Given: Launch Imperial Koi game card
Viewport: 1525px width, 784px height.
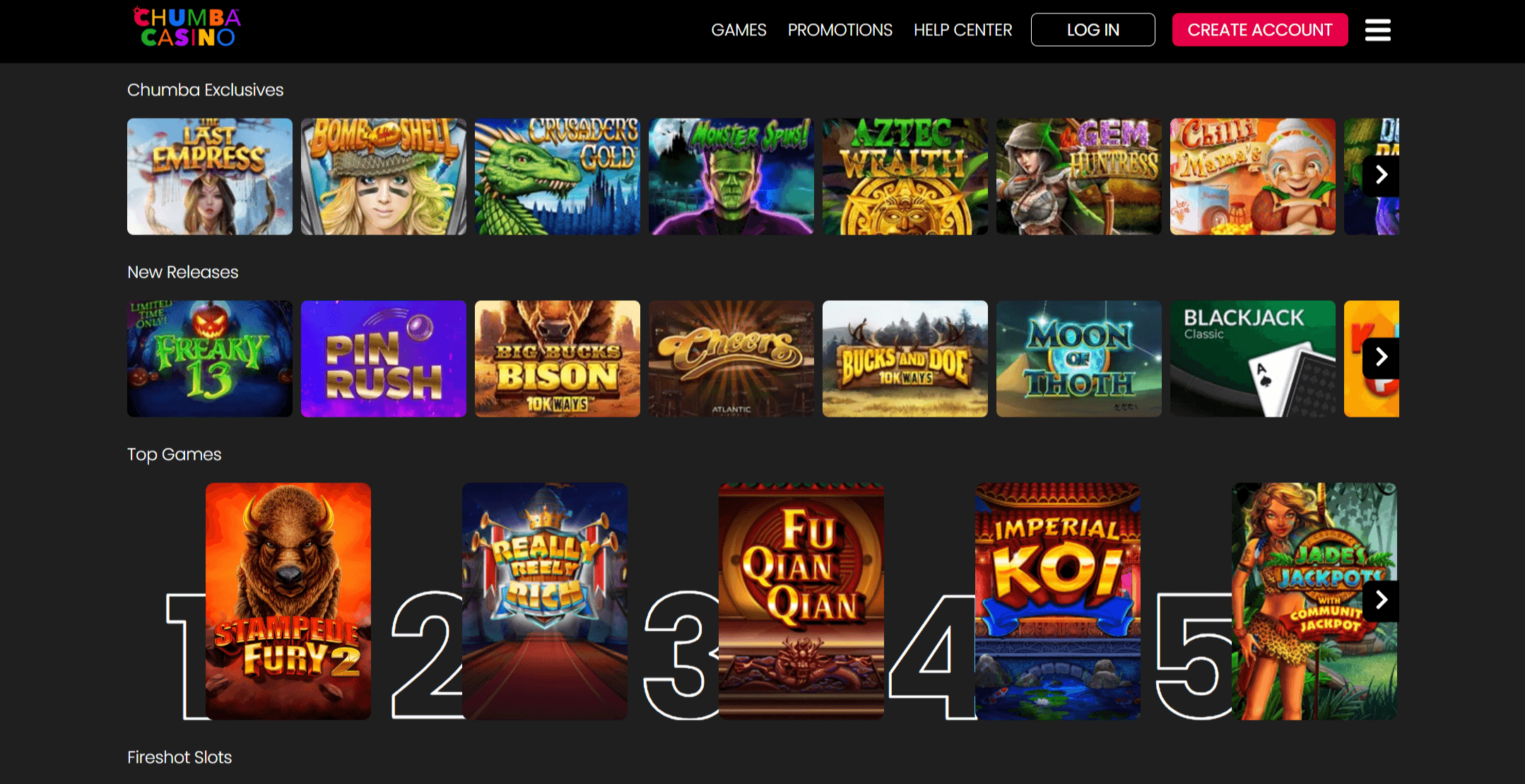Looking at the screenshot, I should (1058, 601).
